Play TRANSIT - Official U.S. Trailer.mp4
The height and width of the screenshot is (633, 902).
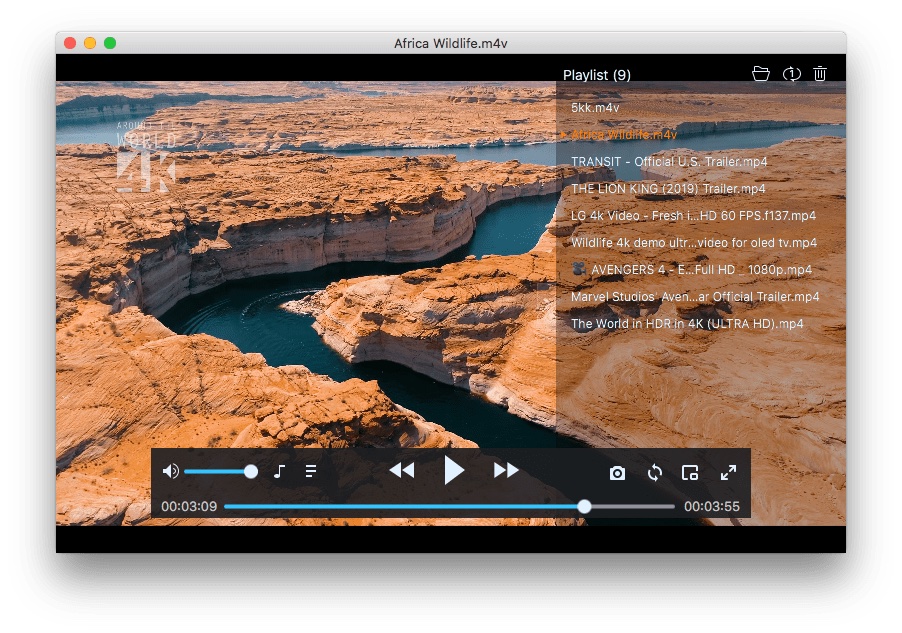click(x=669, y=162)
